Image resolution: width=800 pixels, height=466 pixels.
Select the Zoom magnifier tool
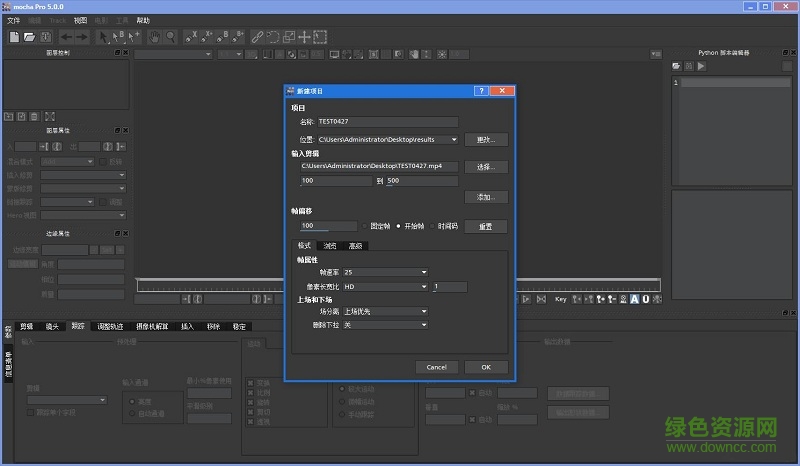click(171, 37)
